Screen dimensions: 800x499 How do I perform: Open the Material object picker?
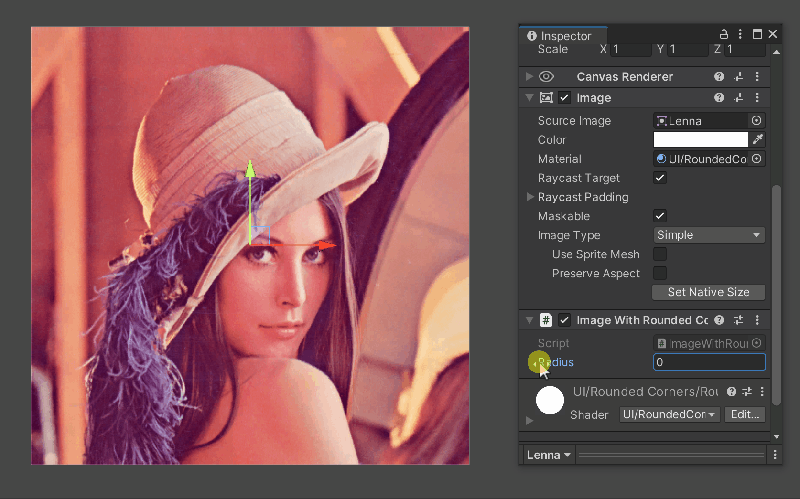(757, 159)
